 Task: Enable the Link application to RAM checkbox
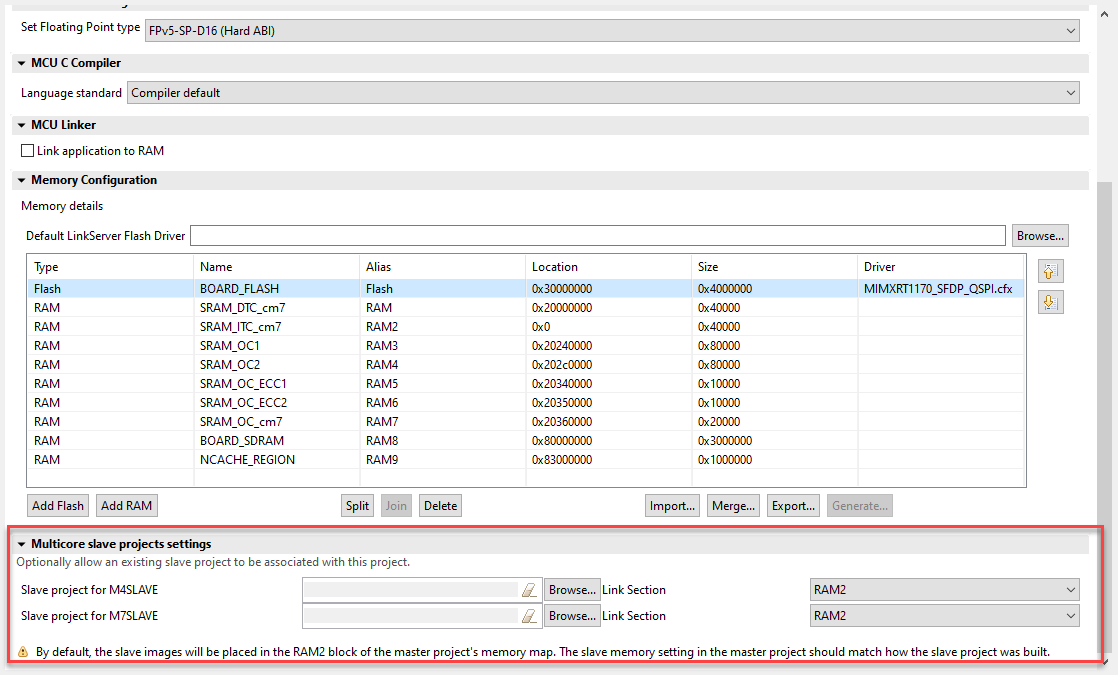coord(27,150)
